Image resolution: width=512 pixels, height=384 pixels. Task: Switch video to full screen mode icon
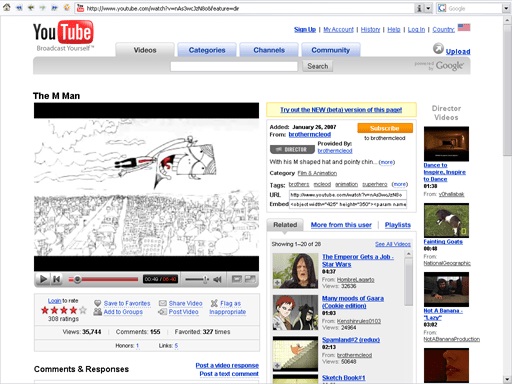(x=250, y=279)
